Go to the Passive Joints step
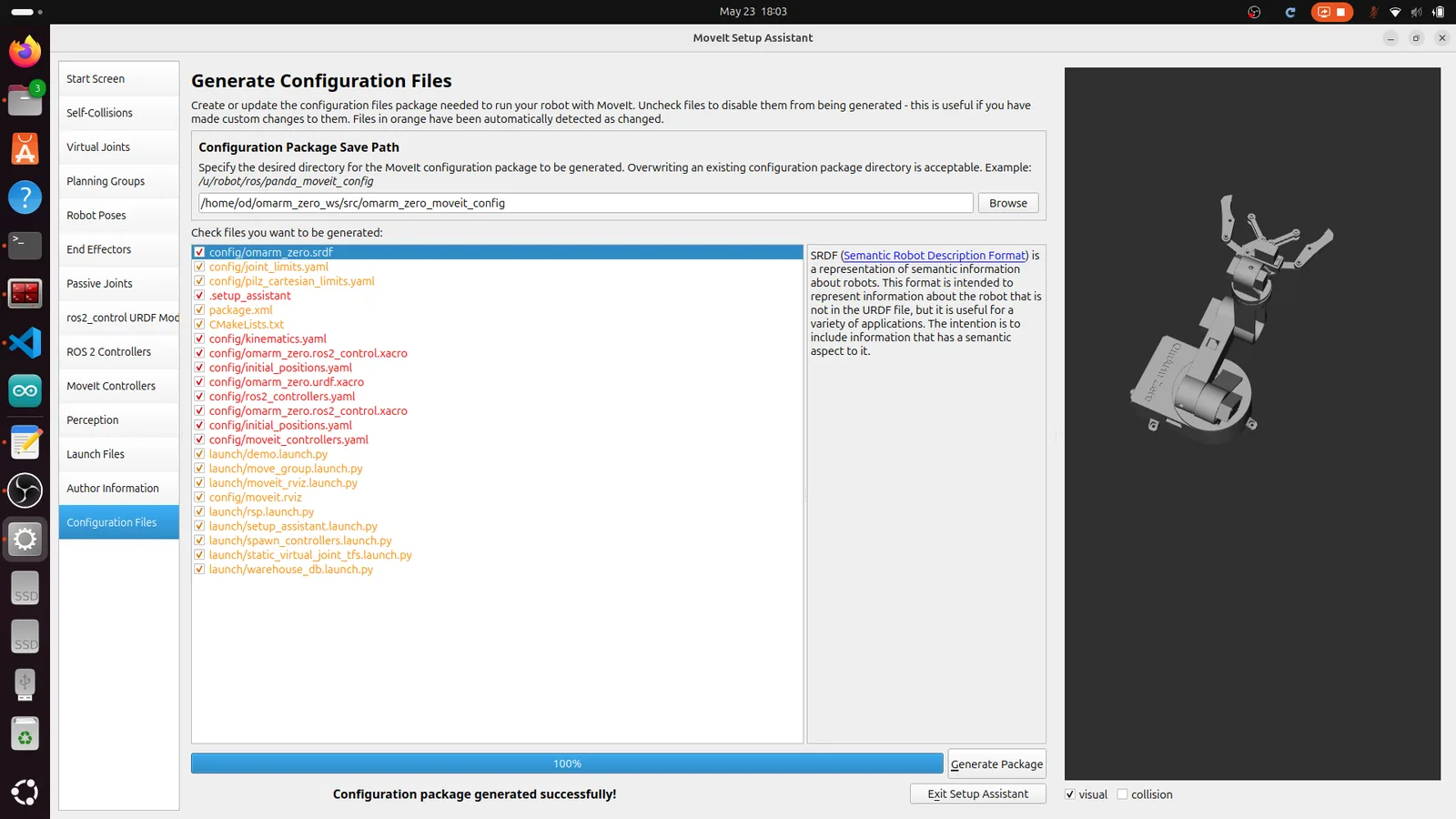Screen dimensions: 1456x819 (118, 284)
